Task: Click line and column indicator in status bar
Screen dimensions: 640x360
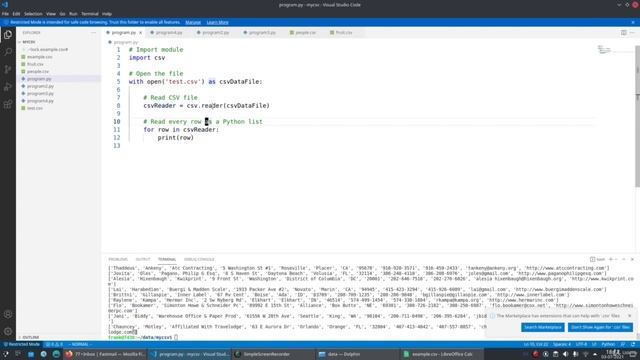Action: 536,344
